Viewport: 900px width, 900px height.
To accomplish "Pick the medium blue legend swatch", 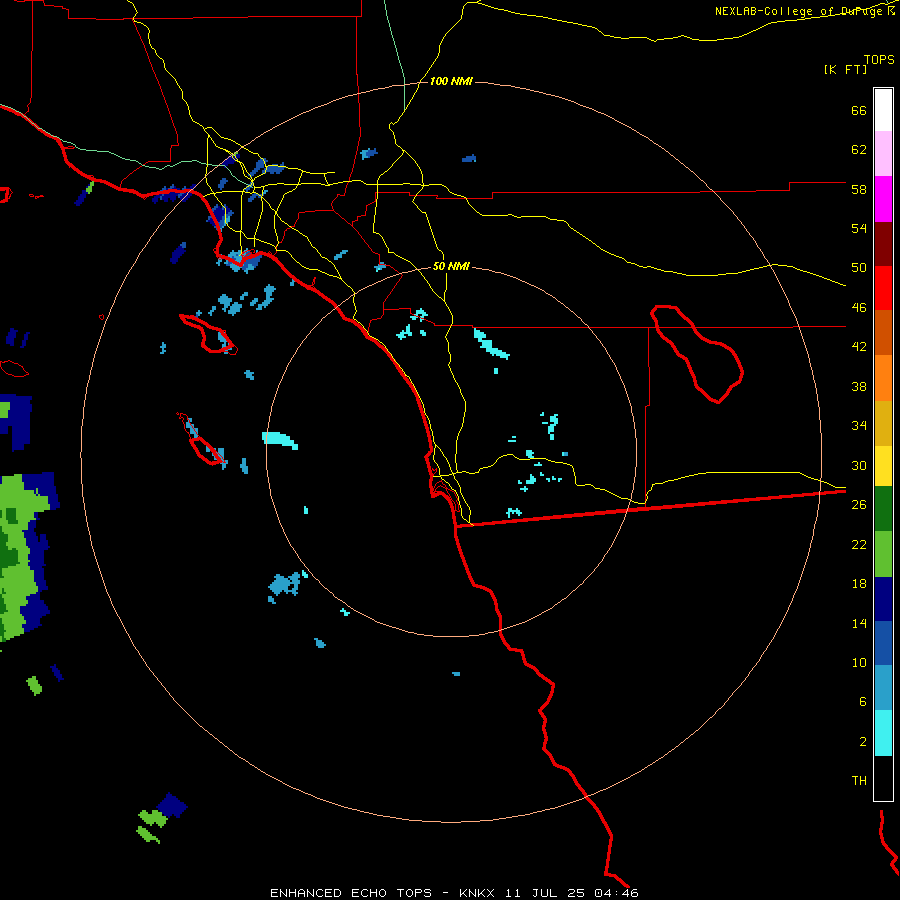I will point(883,643).
